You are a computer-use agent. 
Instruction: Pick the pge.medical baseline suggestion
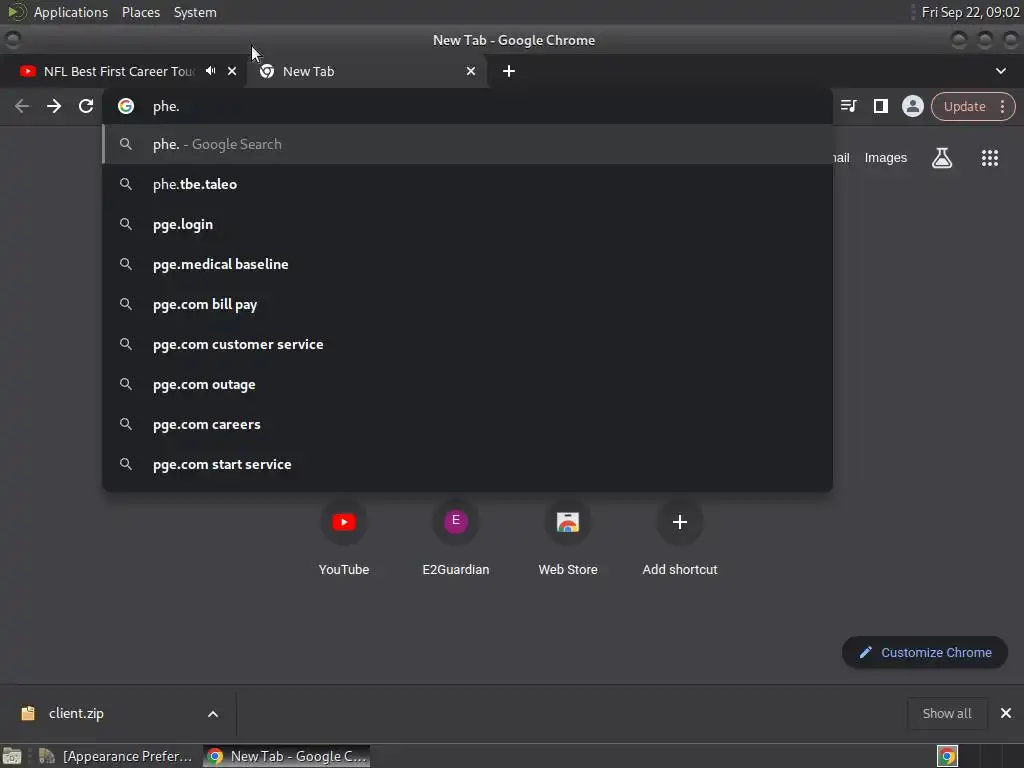(468, 264)
